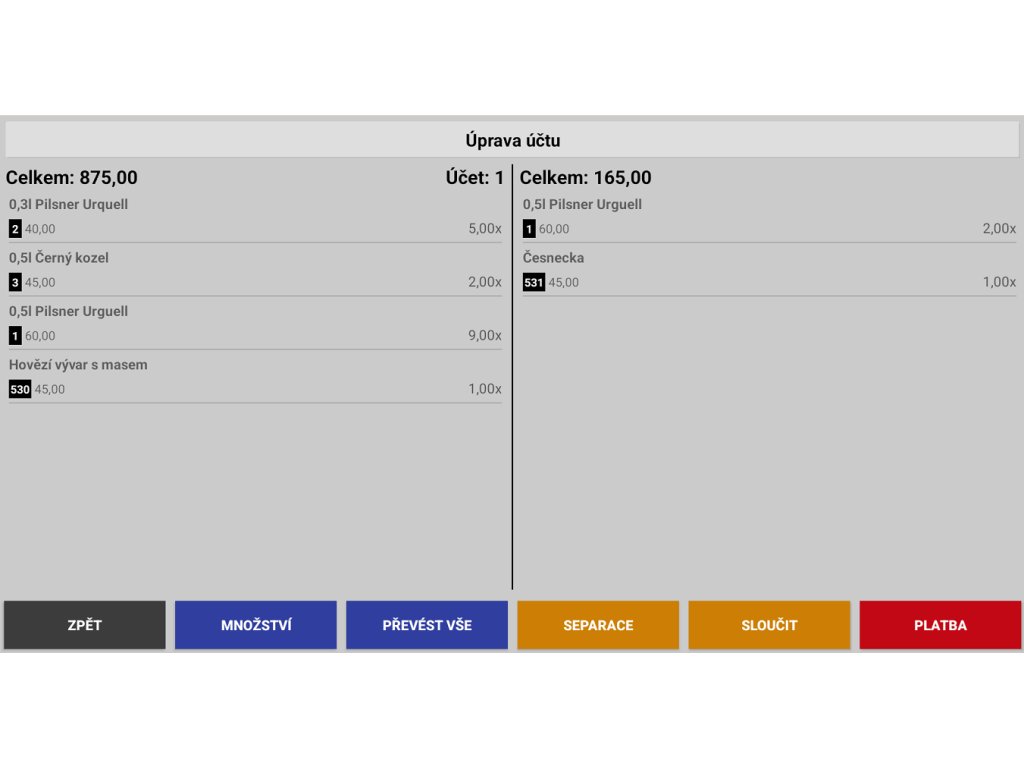Select 0,3l Pilsner Urquell item on left bill
This screenshot has height=768, width=1024.
[x=255, y=216]
